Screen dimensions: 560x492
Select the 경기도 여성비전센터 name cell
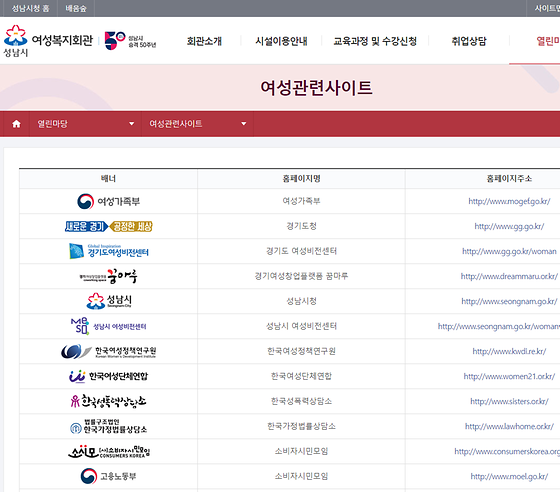pyautogui.click(x=301, y=251)
